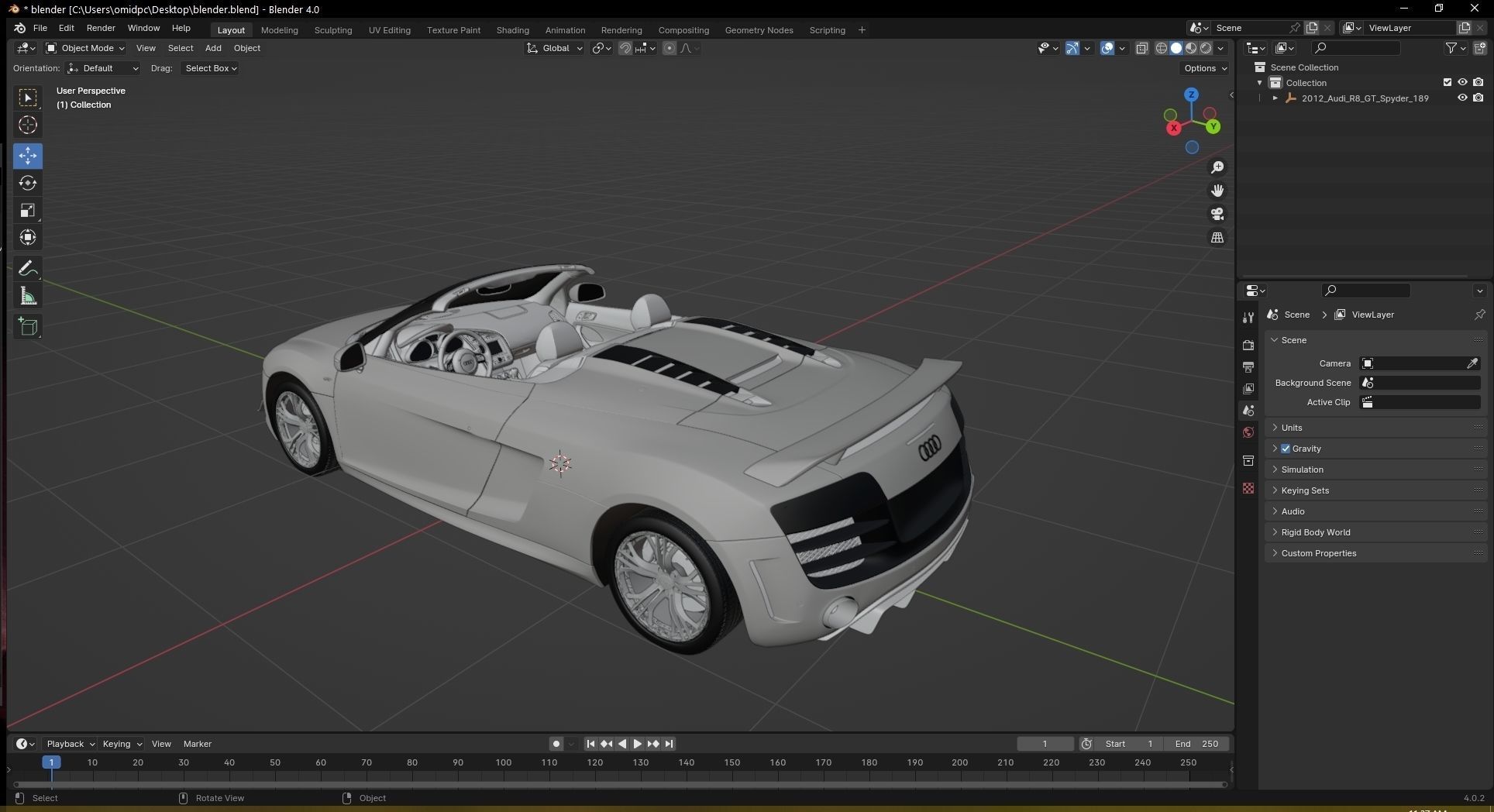Screen dimensions: 1494x812
Task: Toggle camera view icon
Action: [1217, 214]
